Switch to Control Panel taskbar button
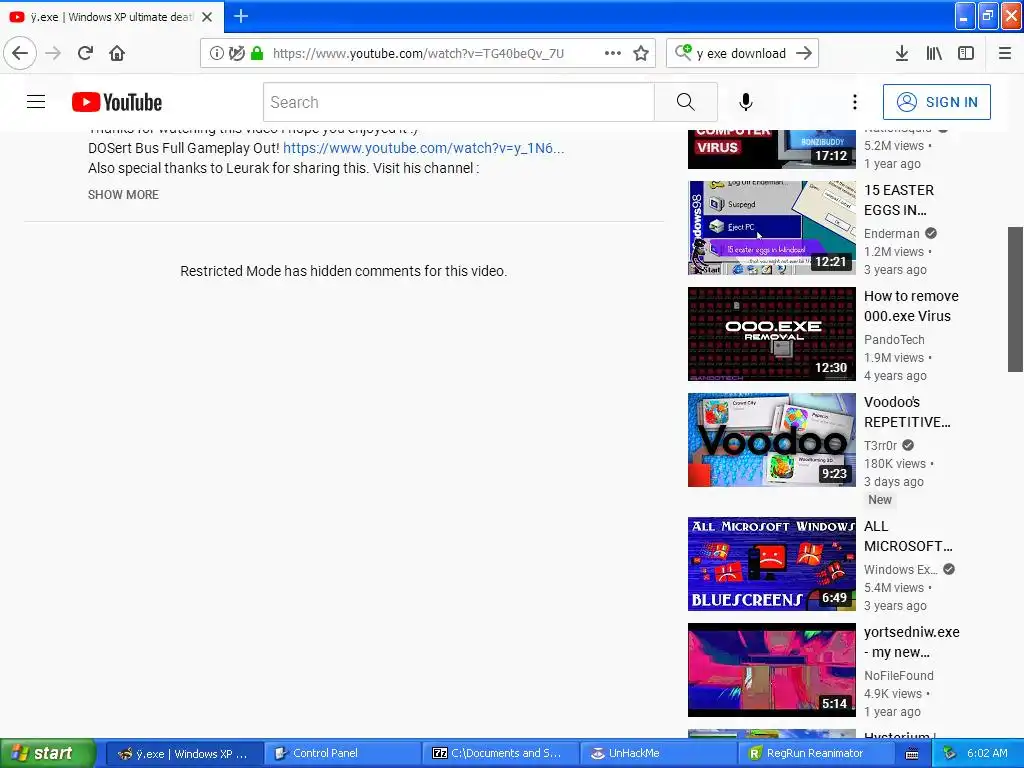The image size is (1024, 768). [x=343, y=753]
